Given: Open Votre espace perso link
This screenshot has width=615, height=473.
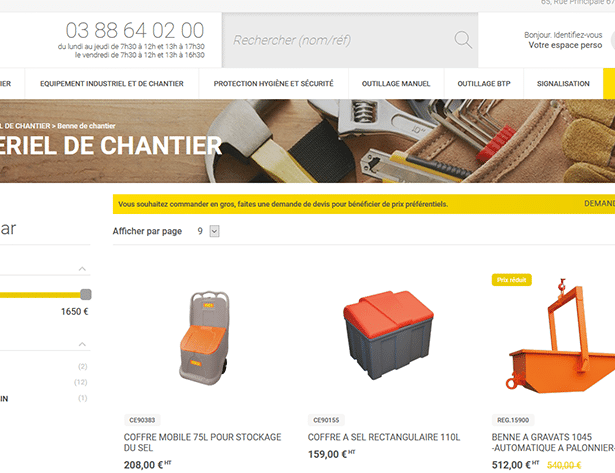Looking at the screenshot, I should (565, 45).
